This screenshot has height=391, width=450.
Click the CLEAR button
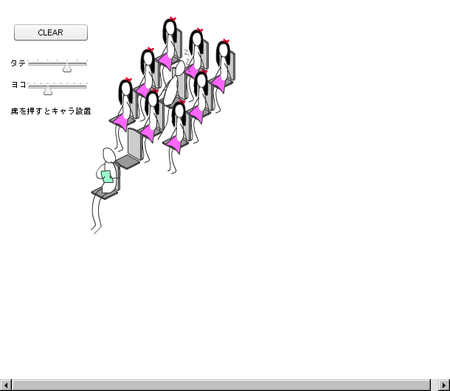(51, 32)
